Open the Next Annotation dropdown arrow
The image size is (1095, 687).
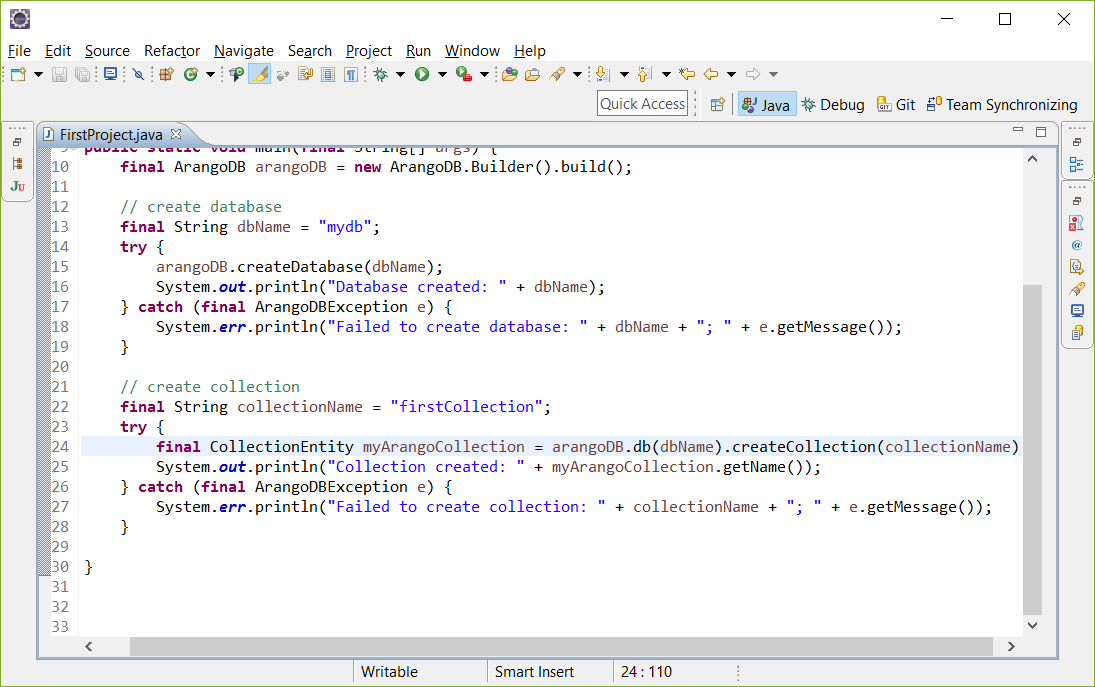pos(624,74)
